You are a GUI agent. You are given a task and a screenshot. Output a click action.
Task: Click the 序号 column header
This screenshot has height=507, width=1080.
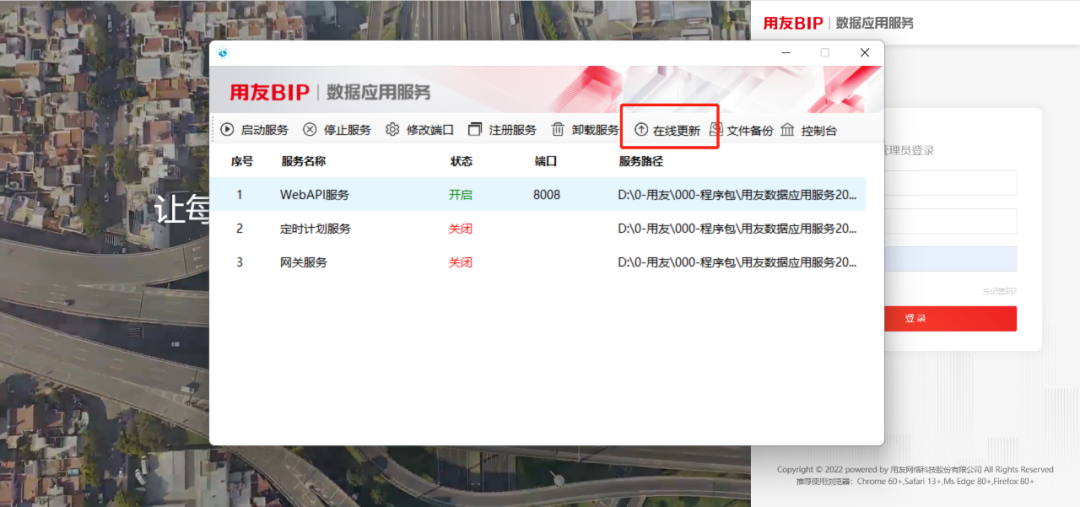coord(242,161)
